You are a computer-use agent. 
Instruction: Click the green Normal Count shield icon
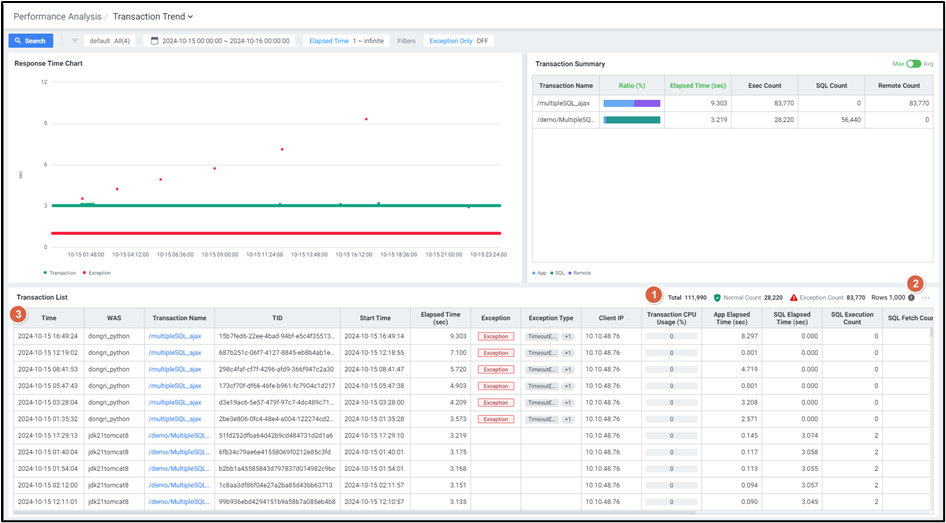tap(717, 297)
